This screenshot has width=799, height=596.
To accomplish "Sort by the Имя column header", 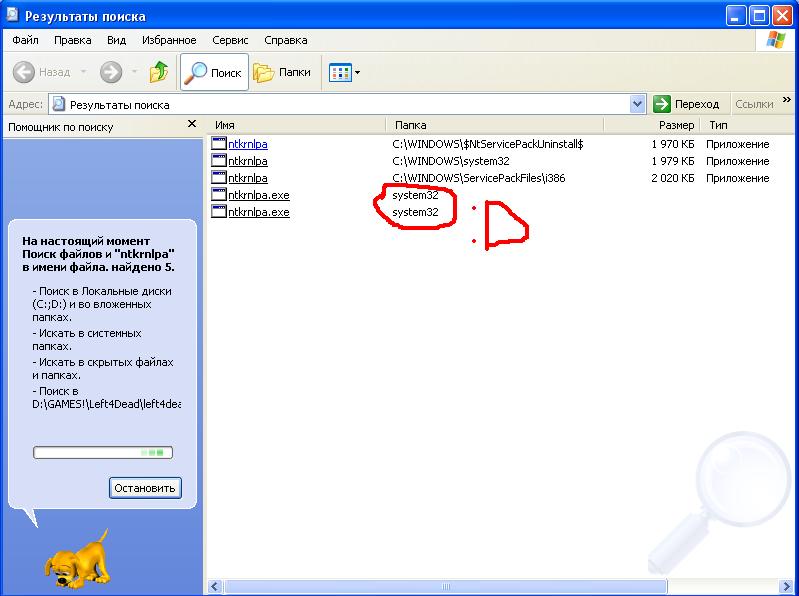I will (297, 125).
